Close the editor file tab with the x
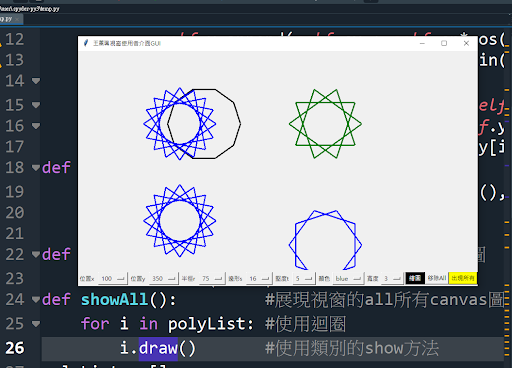Image resolution: width=512 pixels, height=368 pixels. [17, 19]
